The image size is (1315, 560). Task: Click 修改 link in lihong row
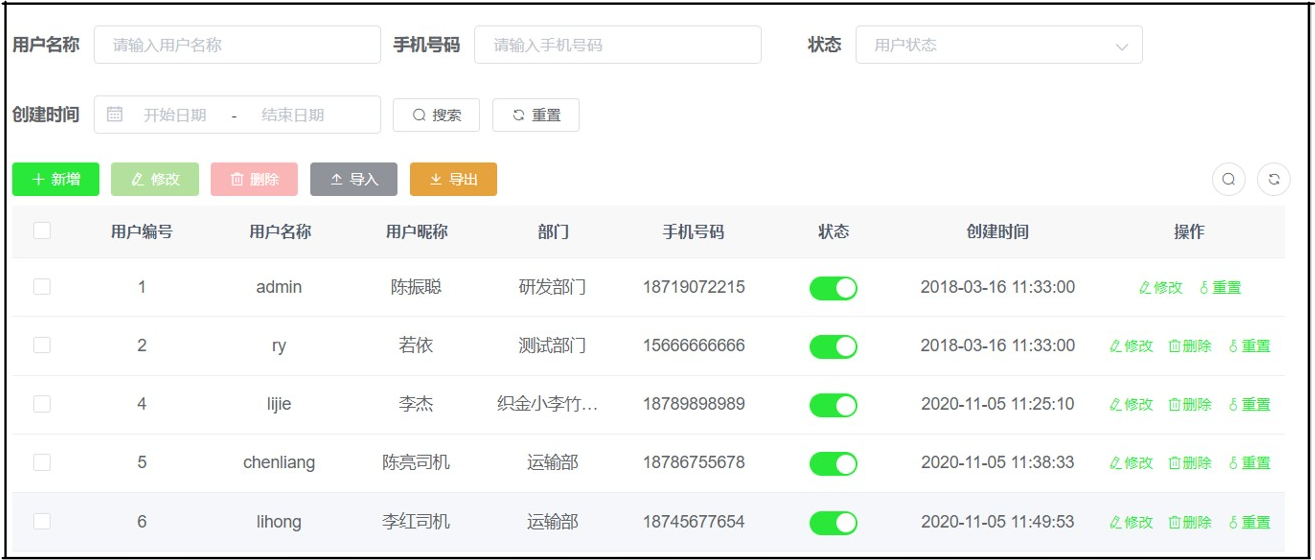[1131, 522]
